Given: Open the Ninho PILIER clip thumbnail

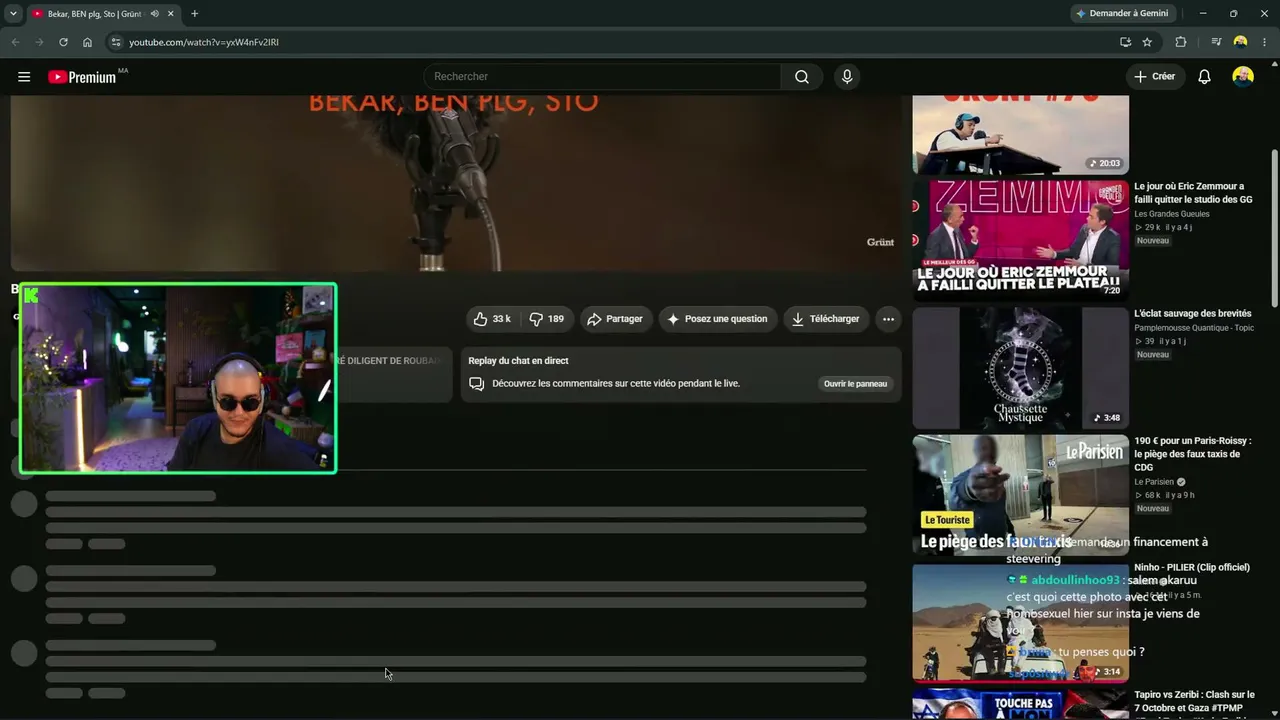Looking at the screenshot, I should 1020,622.
